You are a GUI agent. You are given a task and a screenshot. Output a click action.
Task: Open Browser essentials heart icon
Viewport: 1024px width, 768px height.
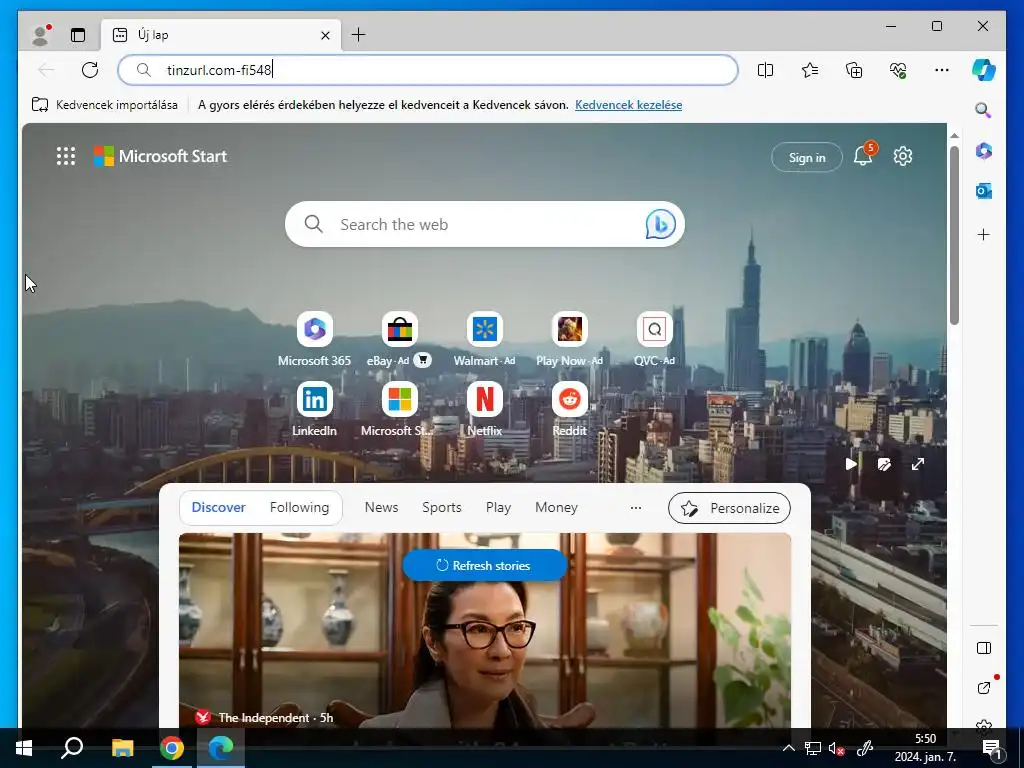[898, 70]
